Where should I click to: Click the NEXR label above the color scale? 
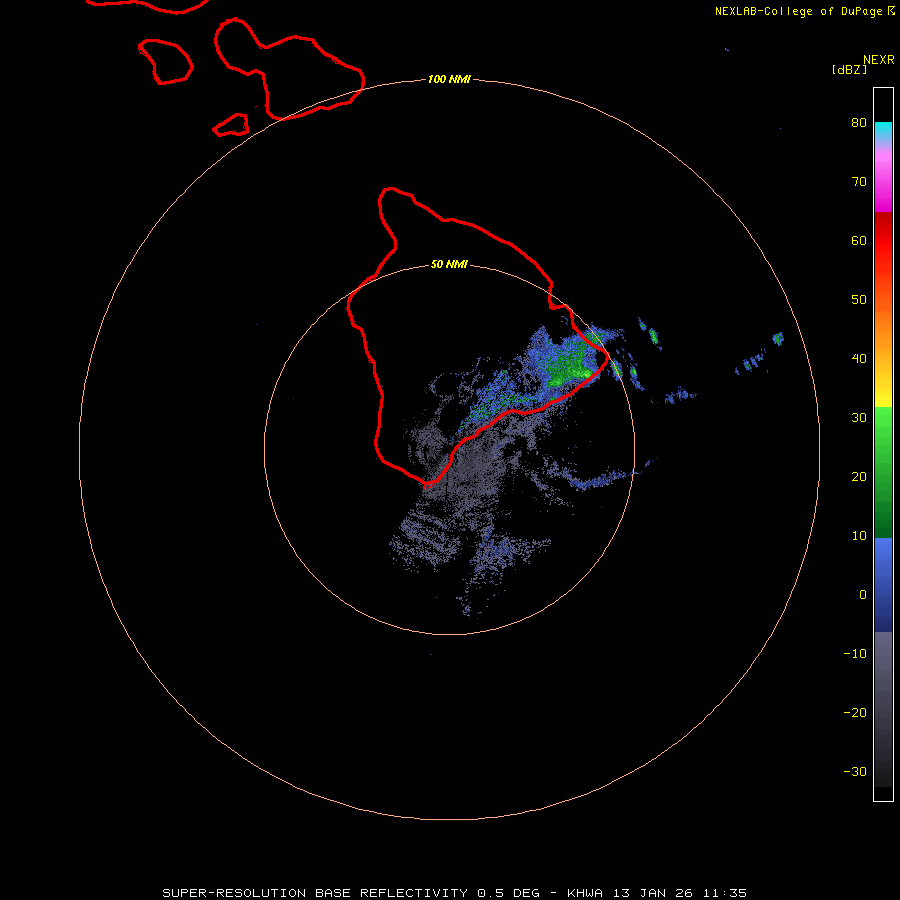coord(879,60)
